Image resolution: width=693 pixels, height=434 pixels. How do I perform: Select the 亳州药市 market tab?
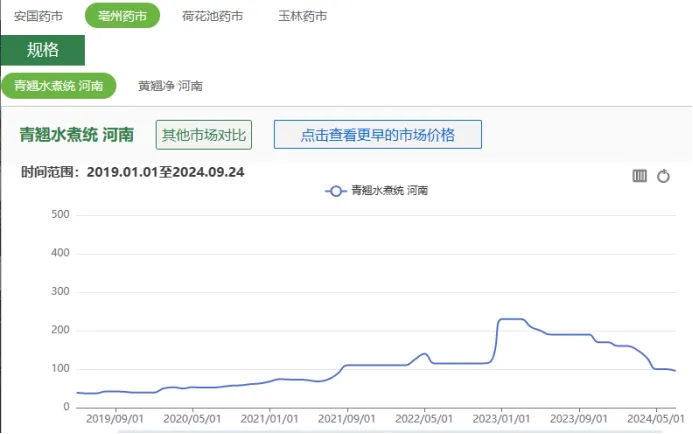[122, 15]
